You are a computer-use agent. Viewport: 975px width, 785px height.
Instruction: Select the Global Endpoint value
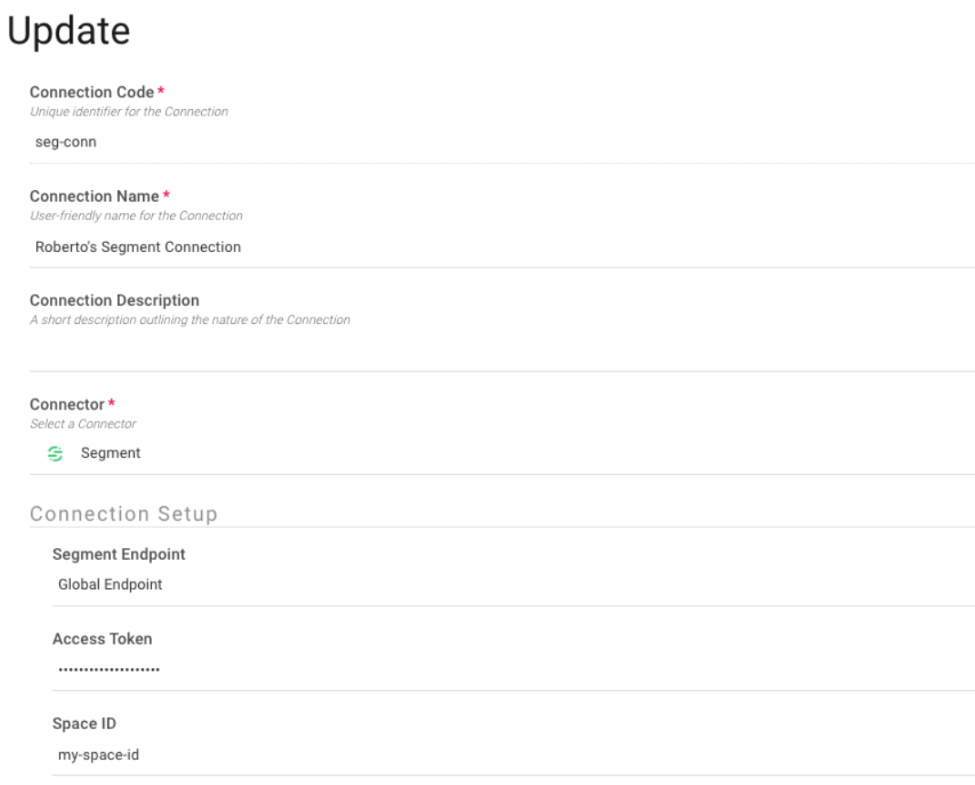pos(110,585)
